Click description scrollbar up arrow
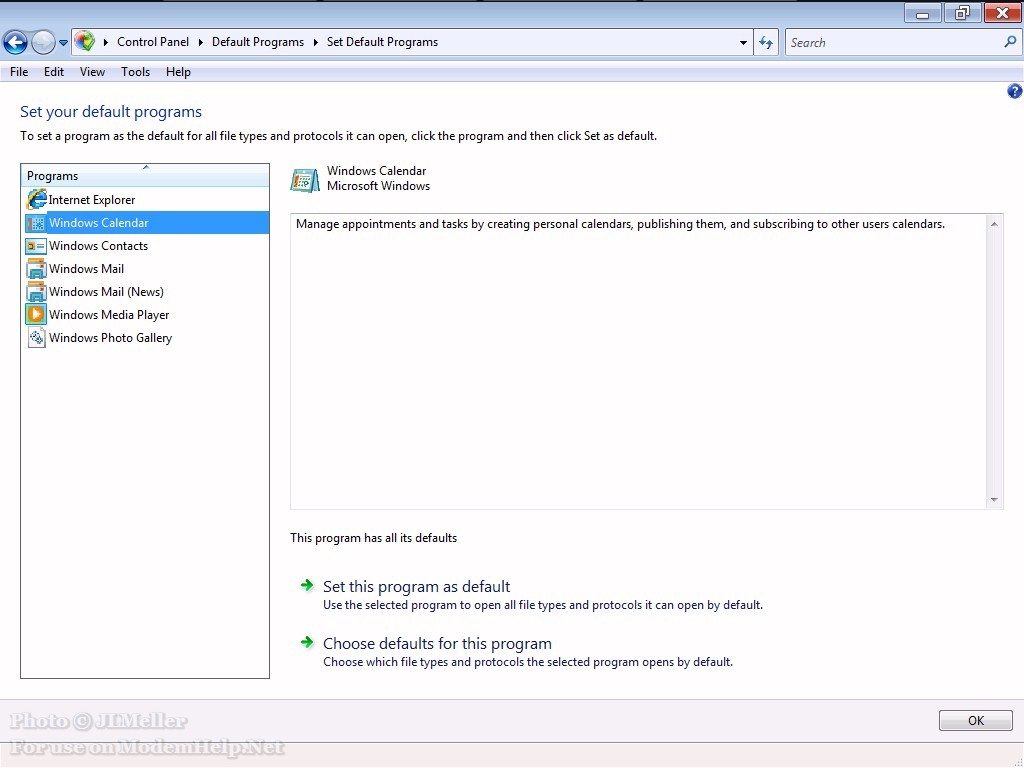 (994, 224)
